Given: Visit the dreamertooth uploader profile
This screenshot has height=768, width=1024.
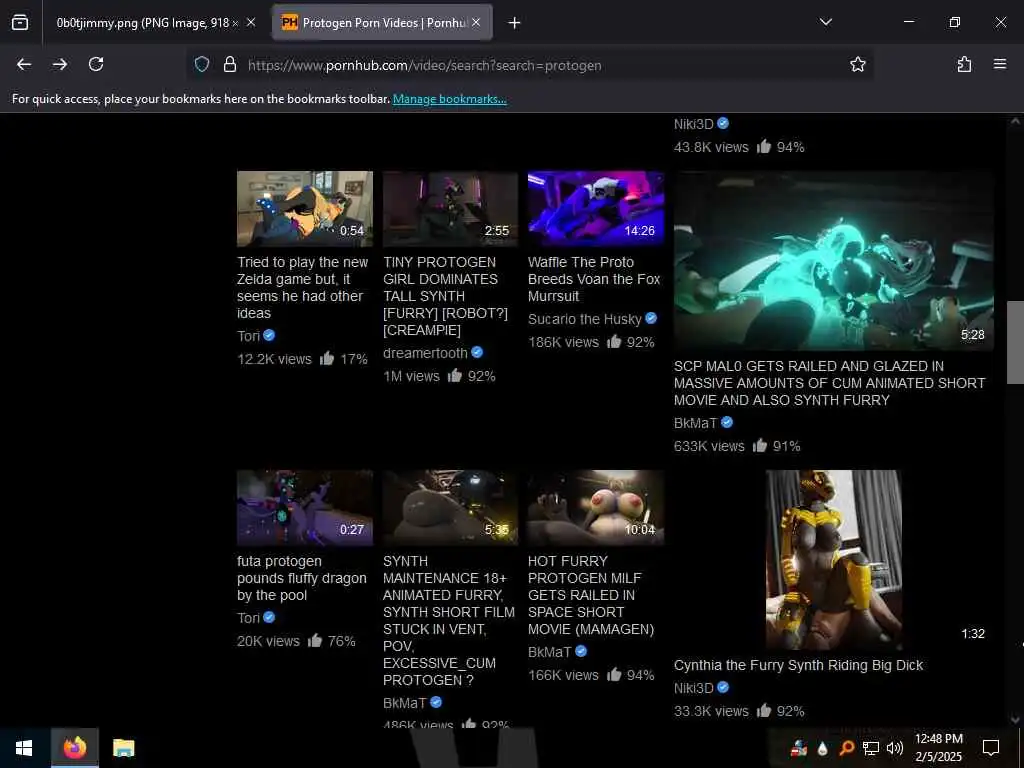Looking at the screenshot, I should pyautogui.click(x=425, y=353).
